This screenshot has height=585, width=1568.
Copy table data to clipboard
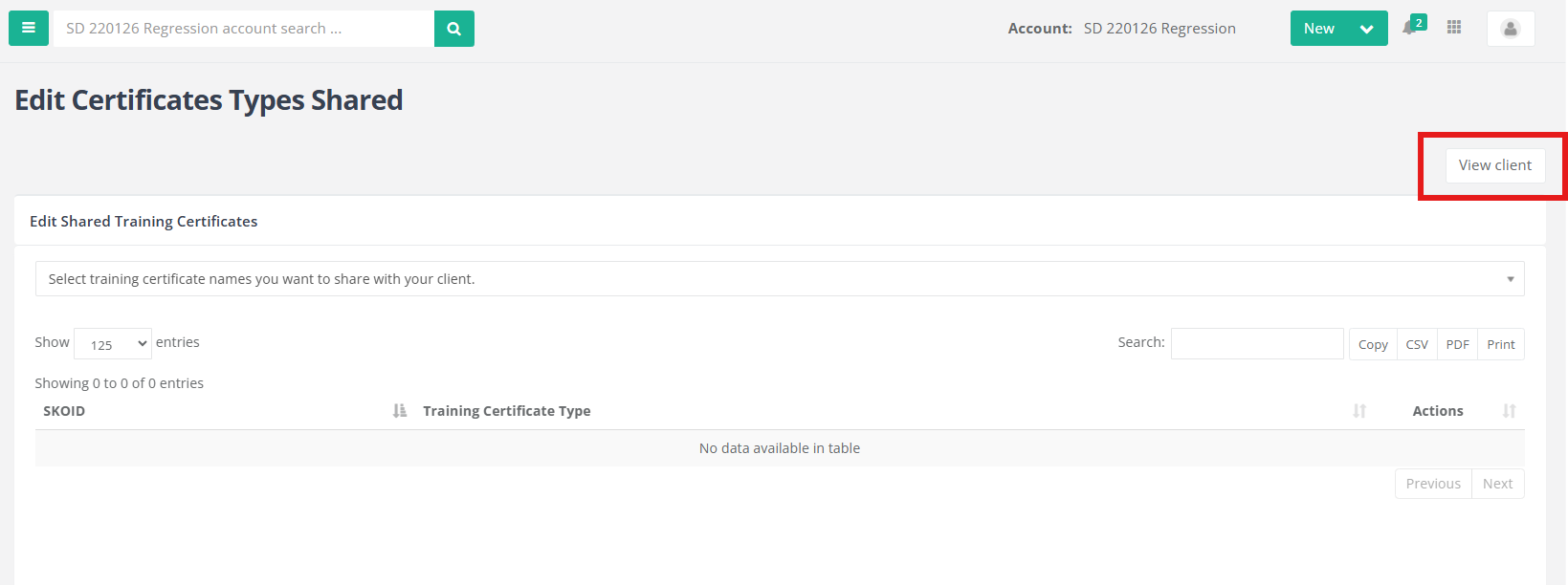1373,344
